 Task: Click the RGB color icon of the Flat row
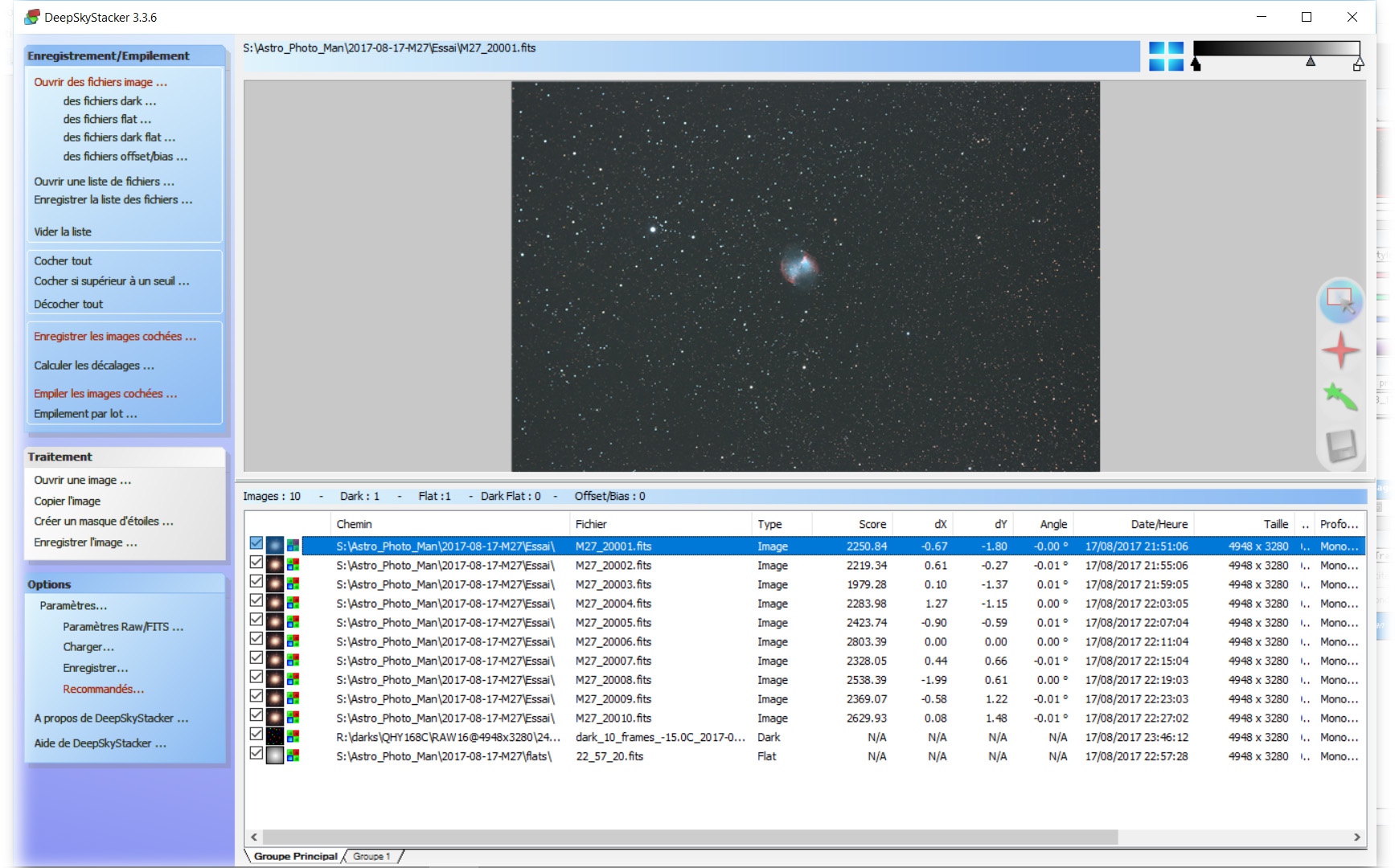tap(293, 756)
